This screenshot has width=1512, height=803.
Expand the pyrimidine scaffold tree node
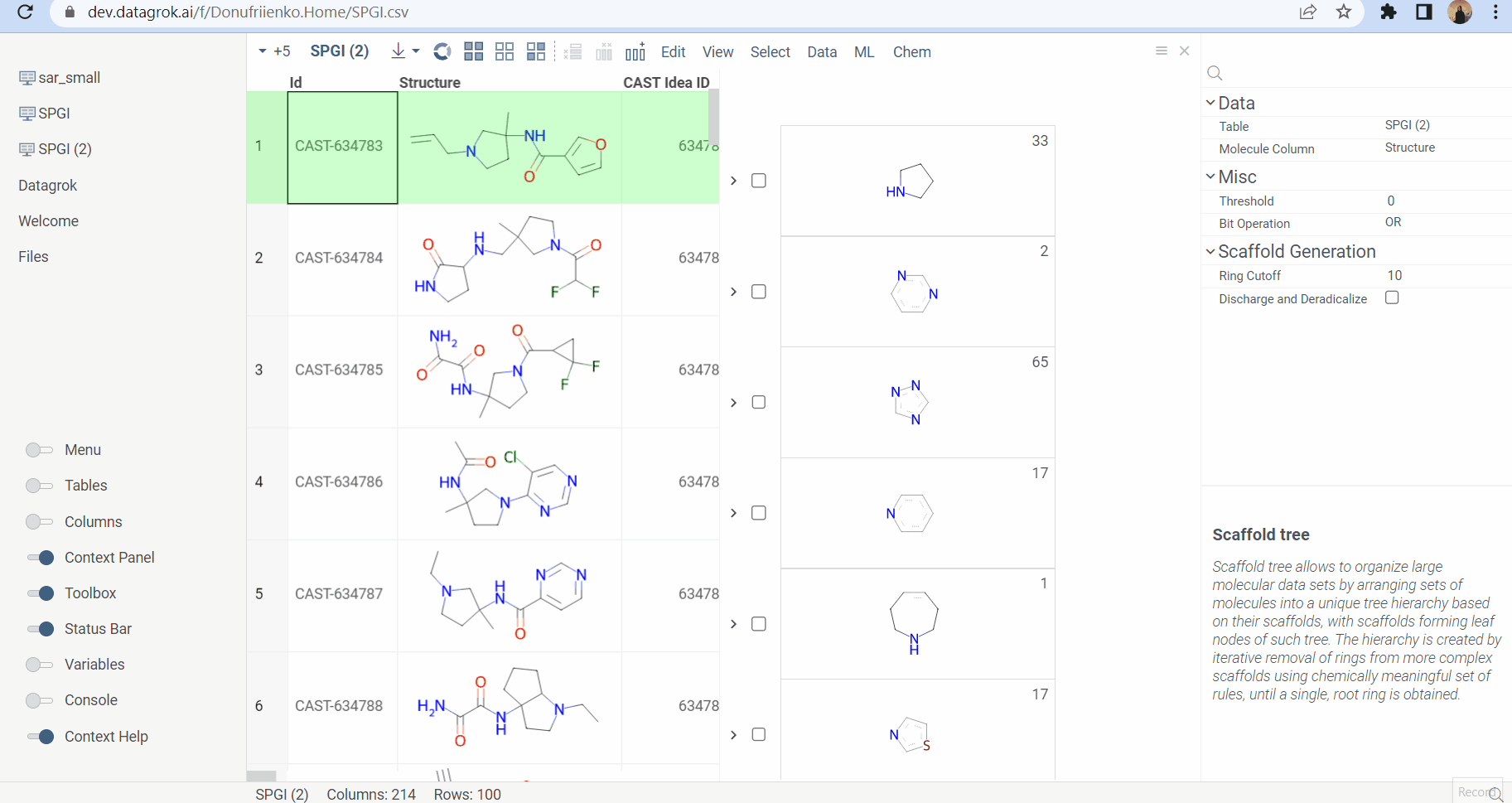point(732,291)
